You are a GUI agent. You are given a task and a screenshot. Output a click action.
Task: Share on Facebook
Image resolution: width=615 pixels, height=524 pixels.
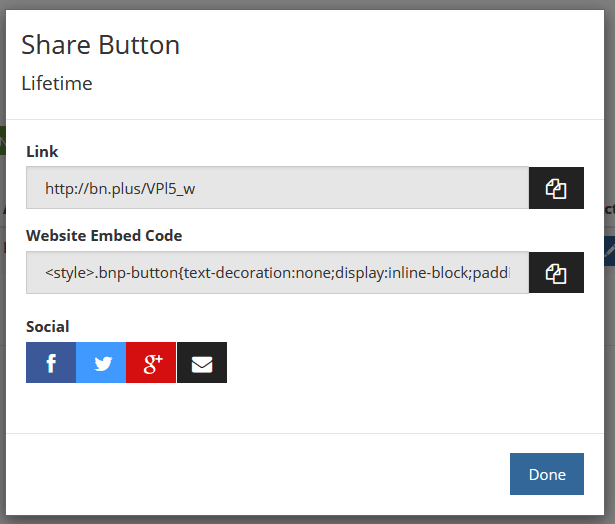(51, 363)
